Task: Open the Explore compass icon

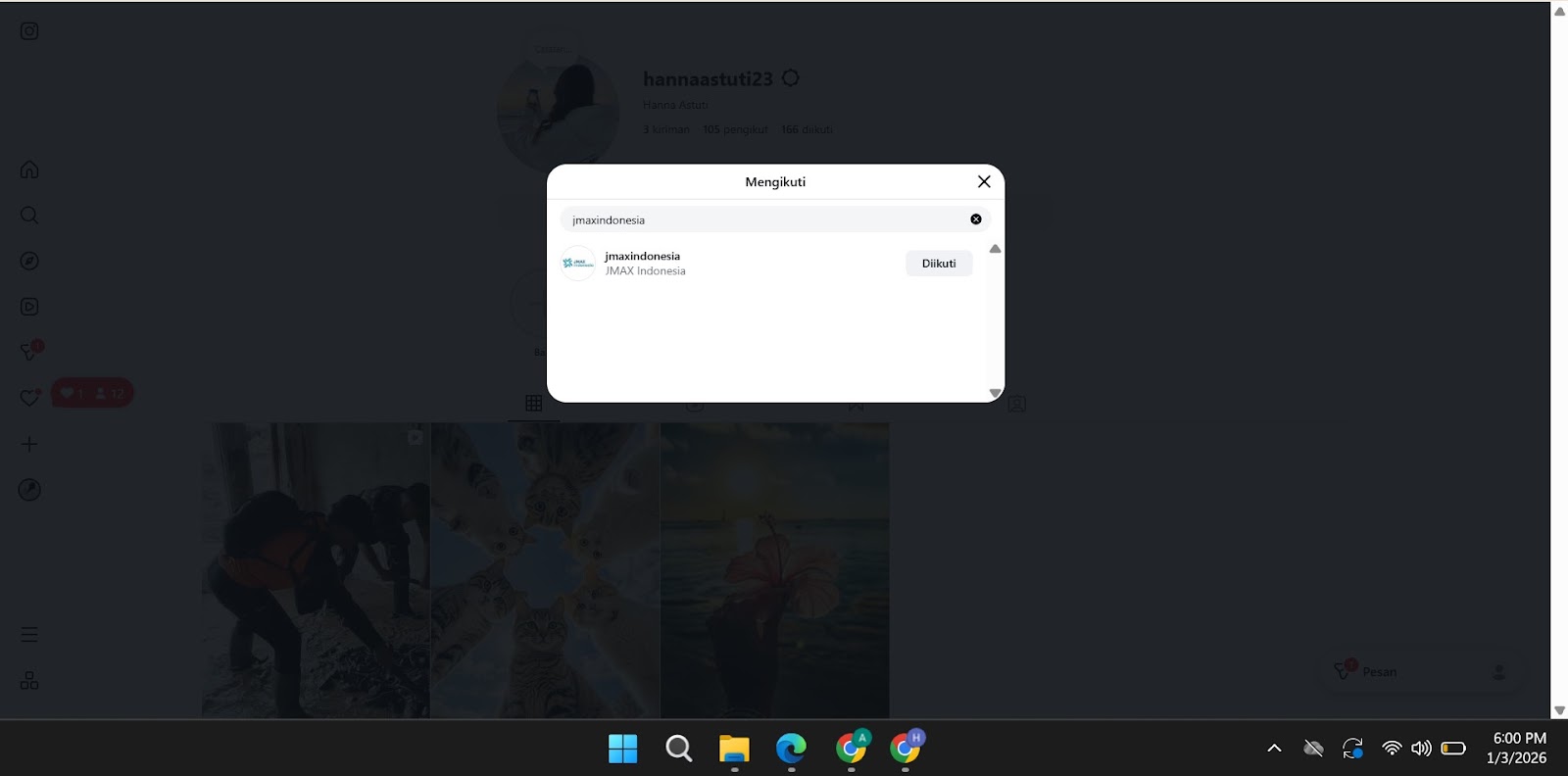Action: 29,261
